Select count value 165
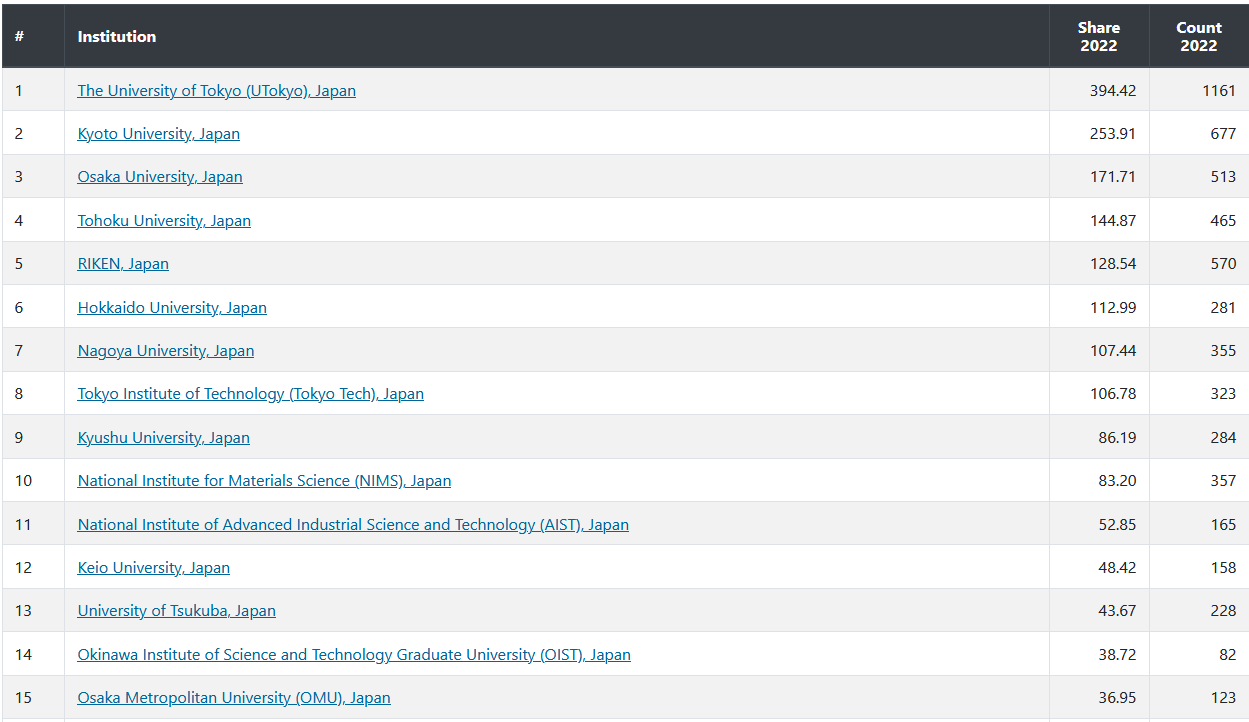Screen dimensions: 1249x722 click(x=1223, y=525)
